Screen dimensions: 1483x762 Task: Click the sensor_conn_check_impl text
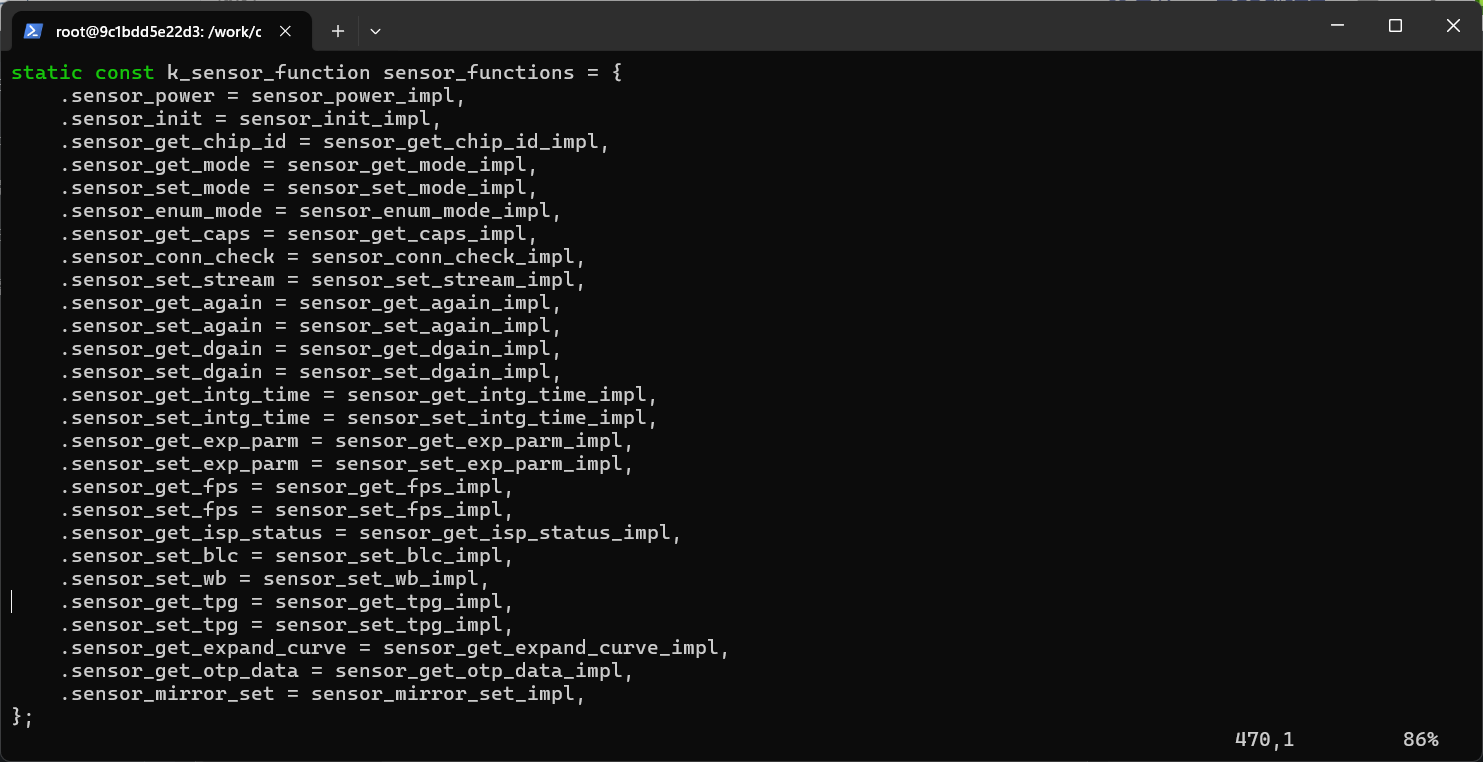tap(442, 257)
